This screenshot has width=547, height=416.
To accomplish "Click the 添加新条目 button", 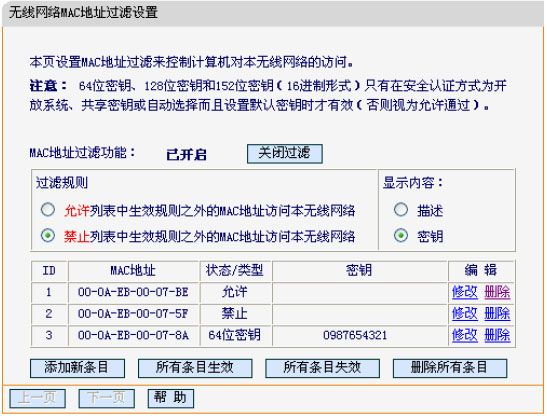I will pyautogui.click(x=77, y=368).
